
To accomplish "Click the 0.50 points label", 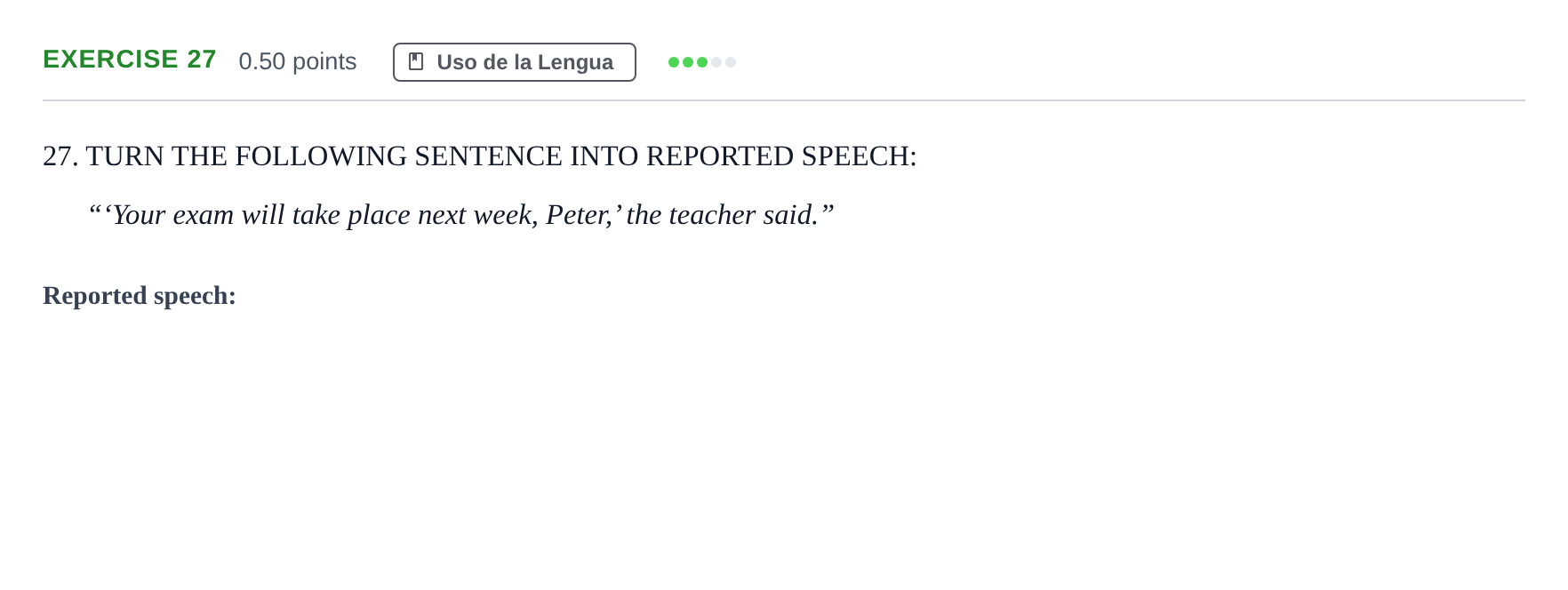I will (x=298, y=61).
